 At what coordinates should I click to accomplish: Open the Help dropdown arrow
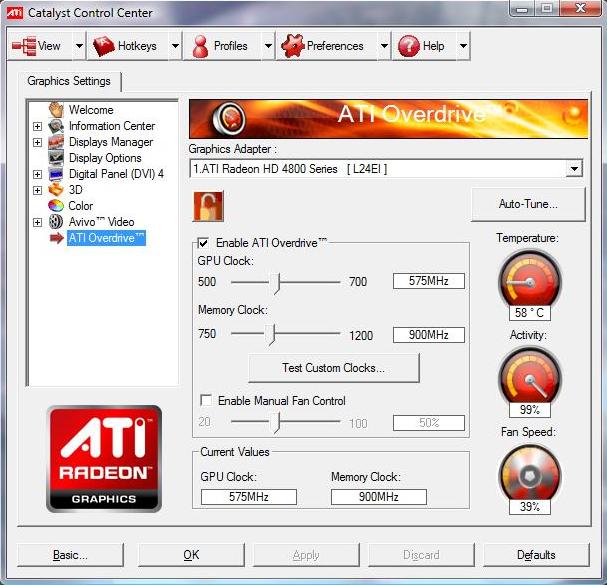coord(463,46)
